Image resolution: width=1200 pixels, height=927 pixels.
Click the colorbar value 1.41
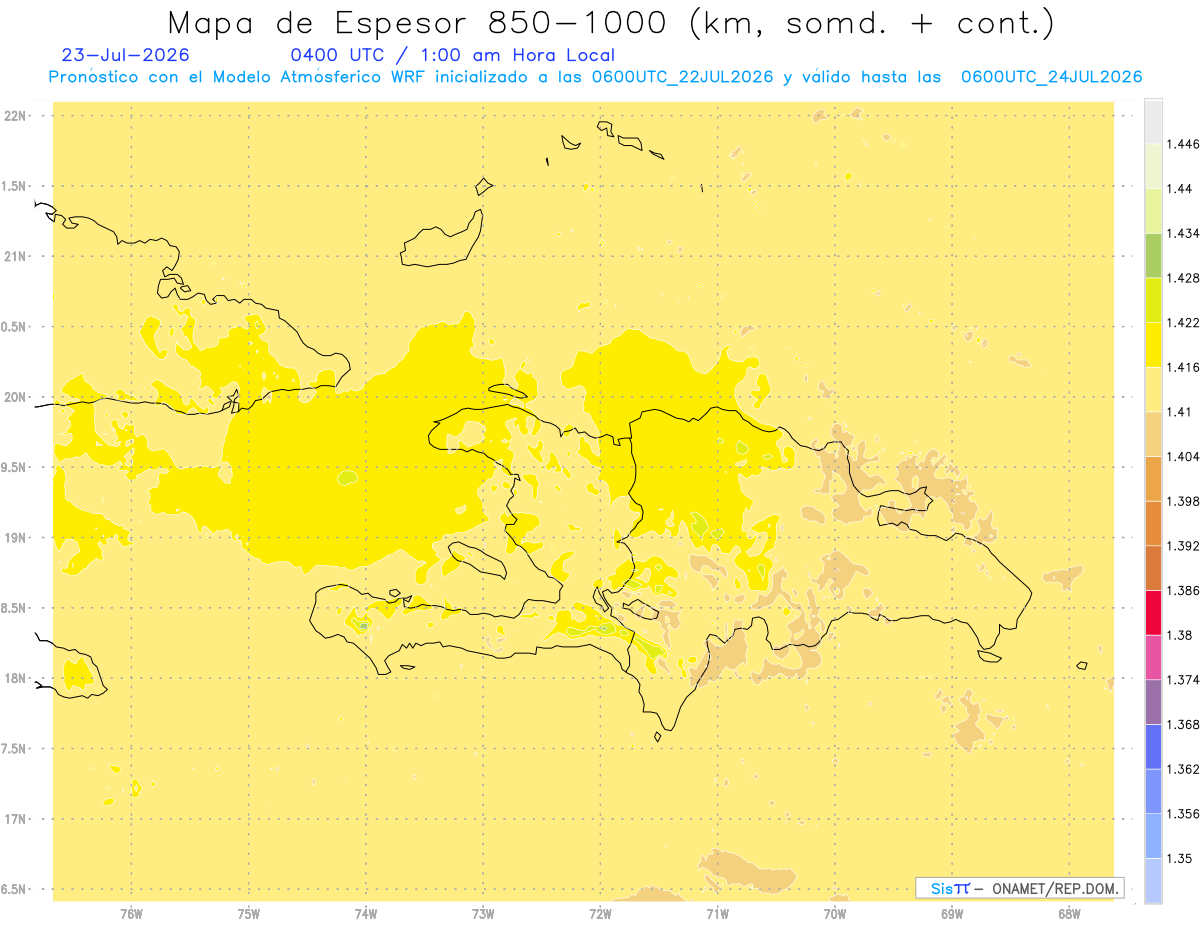click(x=1179, y=411)
